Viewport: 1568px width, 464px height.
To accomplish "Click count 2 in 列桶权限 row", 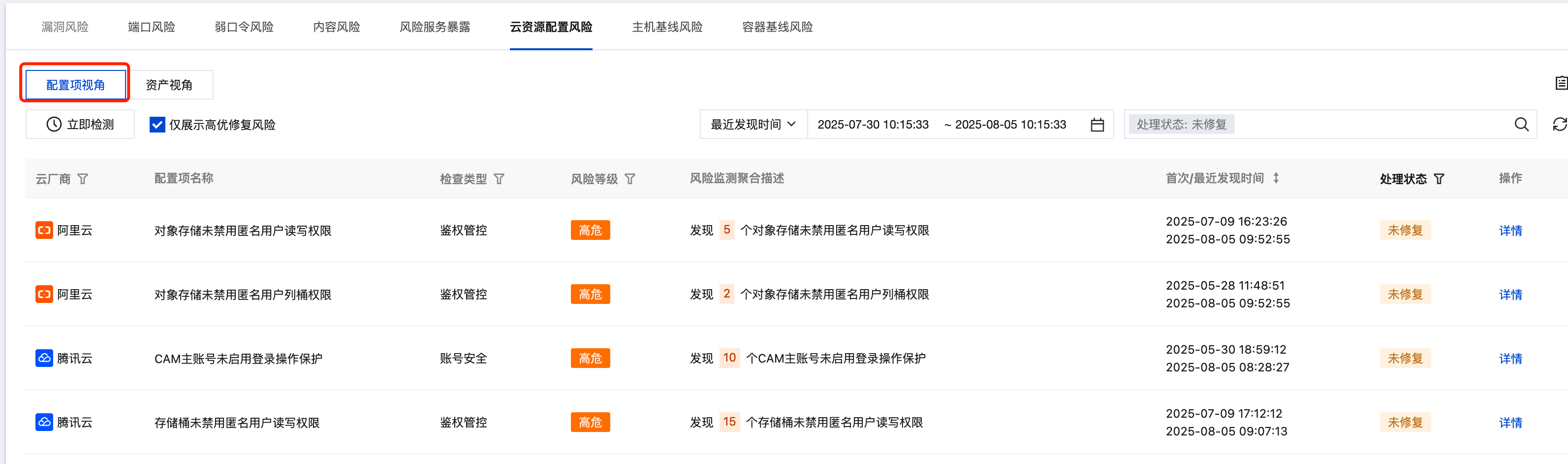I will 727,294.
